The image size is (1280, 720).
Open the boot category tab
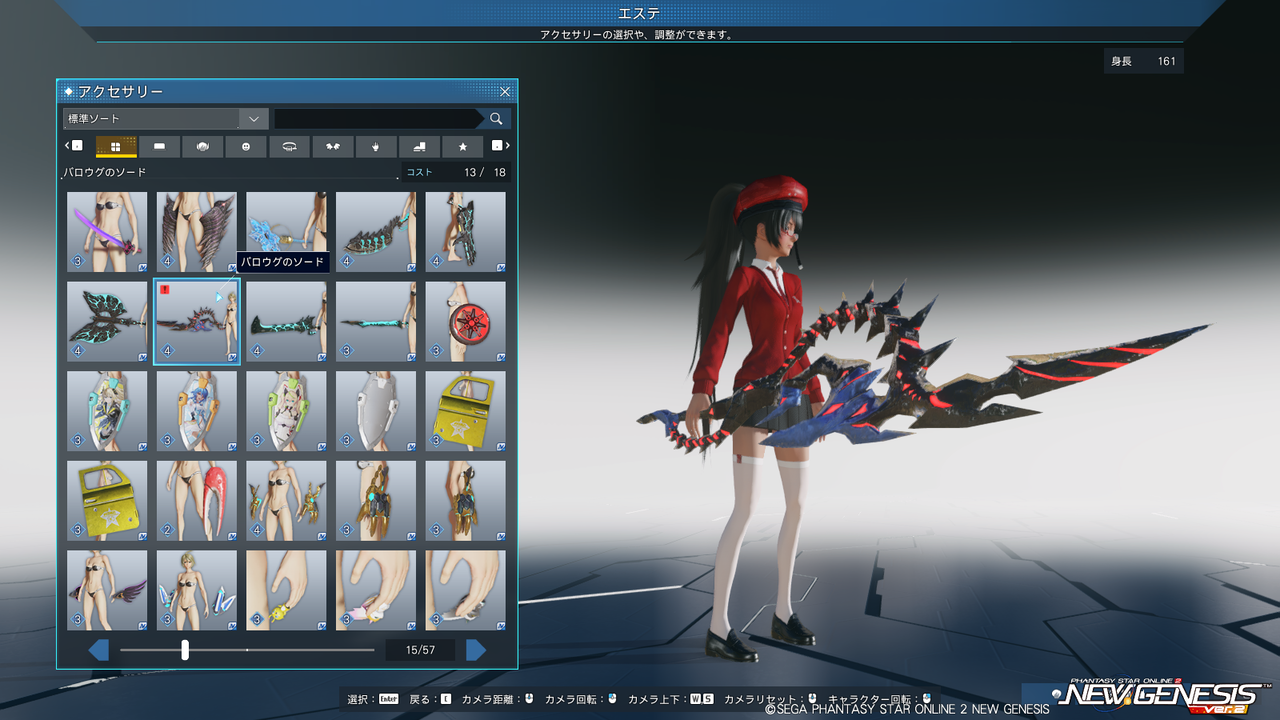(419, 146)
